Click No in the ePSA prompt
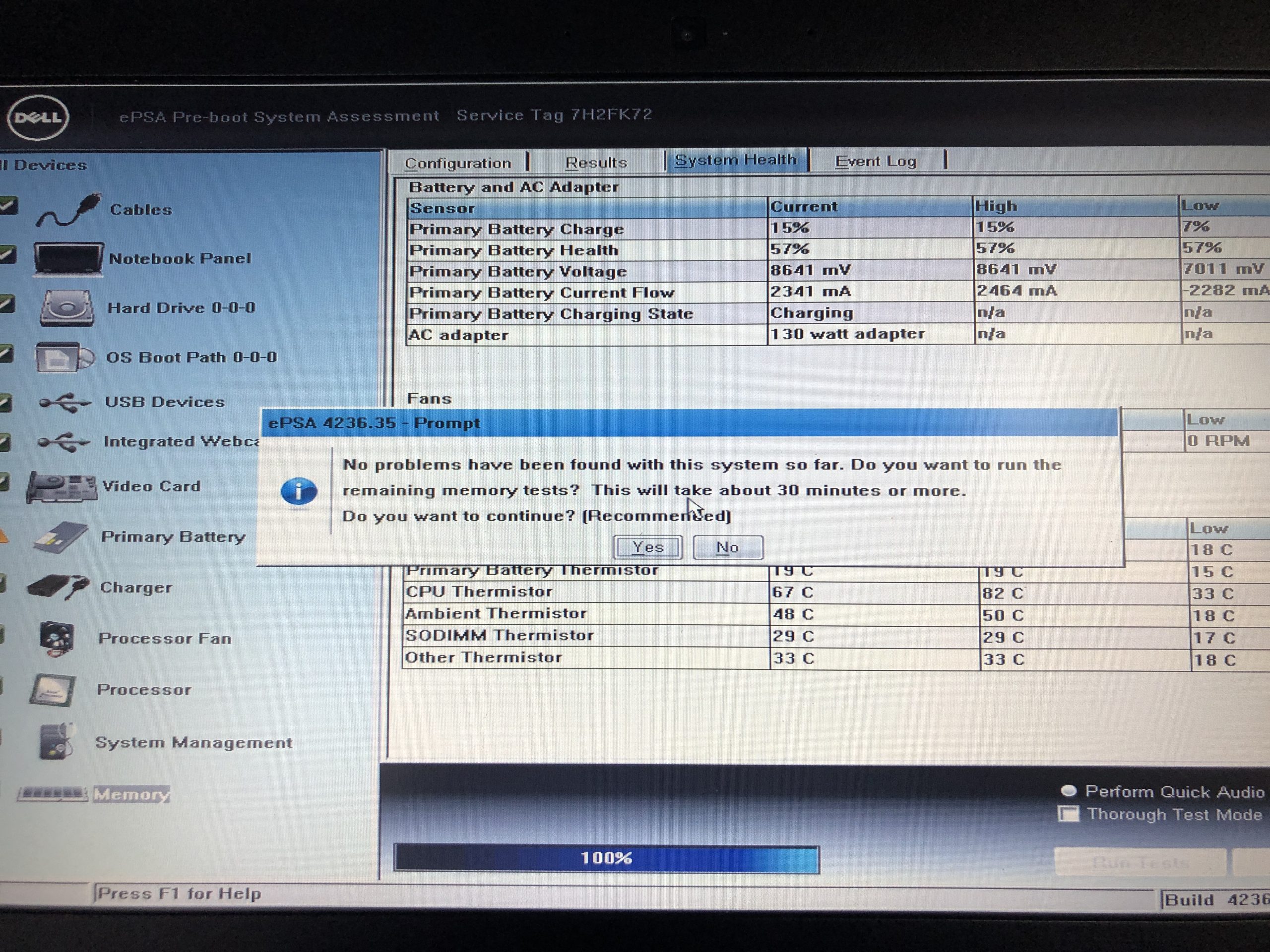 point(727,547)
